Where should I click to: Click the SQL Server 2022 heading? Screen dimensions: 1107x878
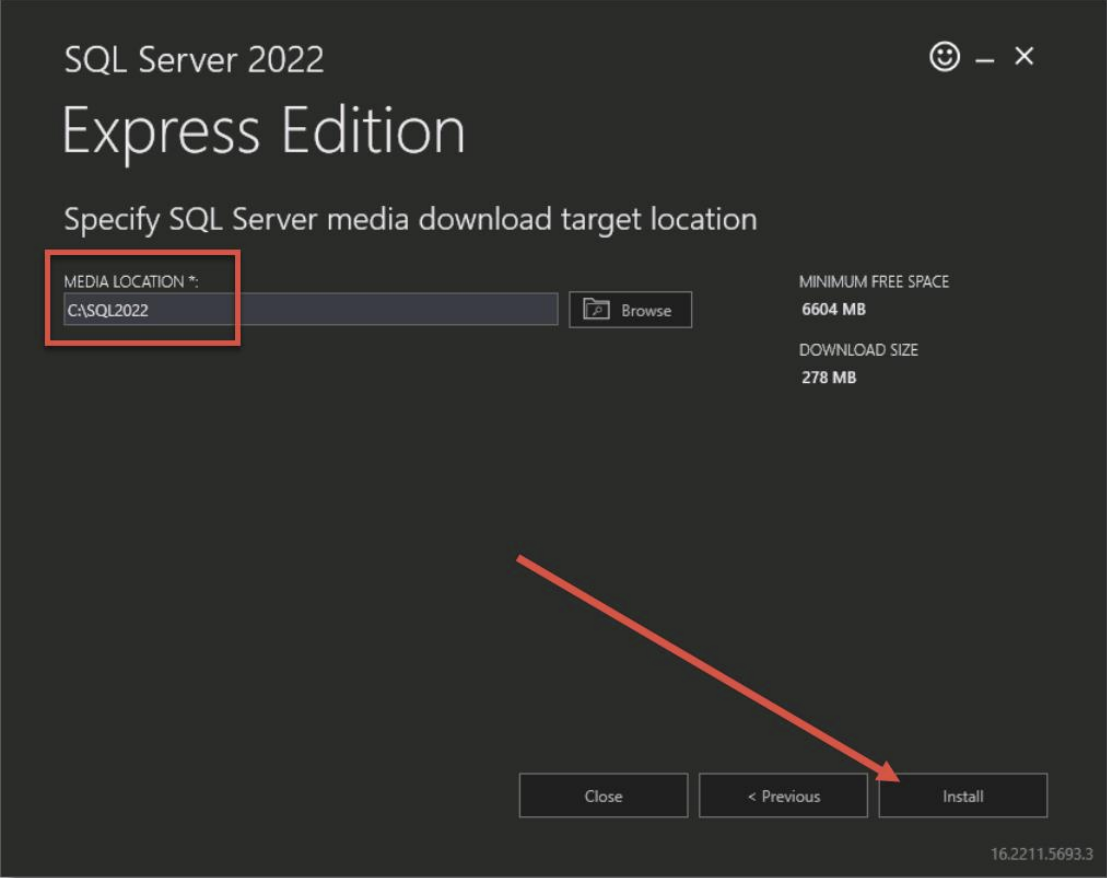click(194, 59)
